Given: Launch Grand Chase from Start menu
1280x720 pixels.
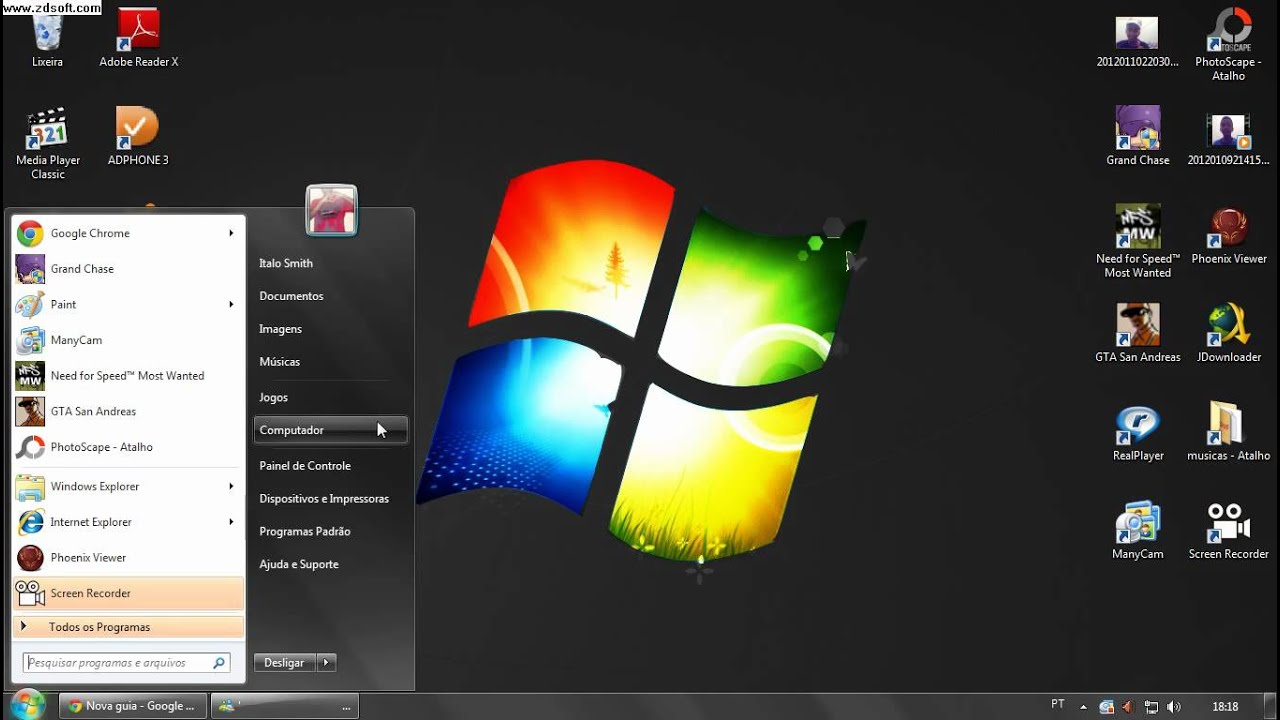Looking at the screenshot, I should point(128,269).
